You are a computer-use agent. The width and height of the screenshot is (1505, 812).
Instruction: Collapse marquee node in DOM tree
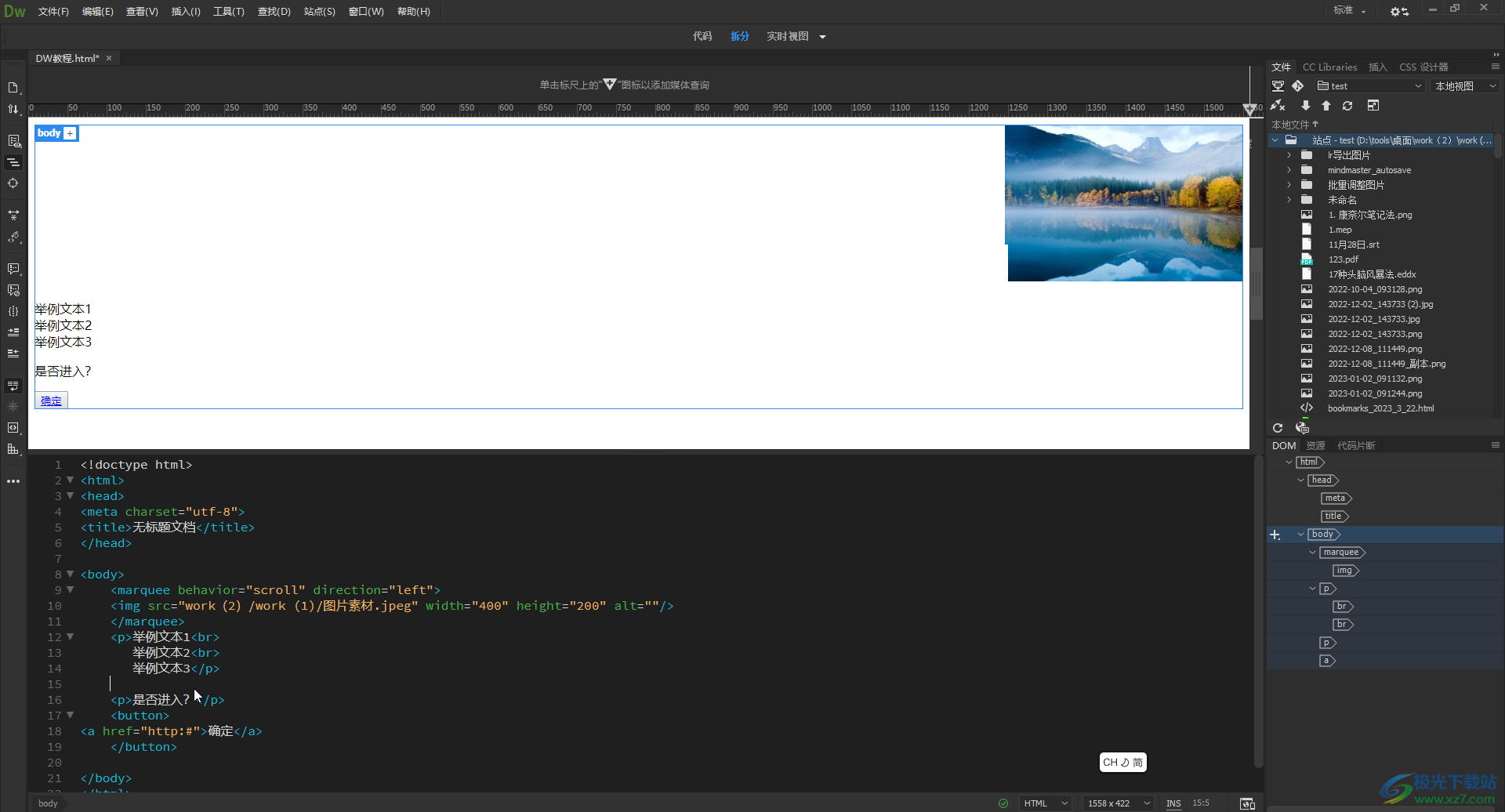point(1313,553)
